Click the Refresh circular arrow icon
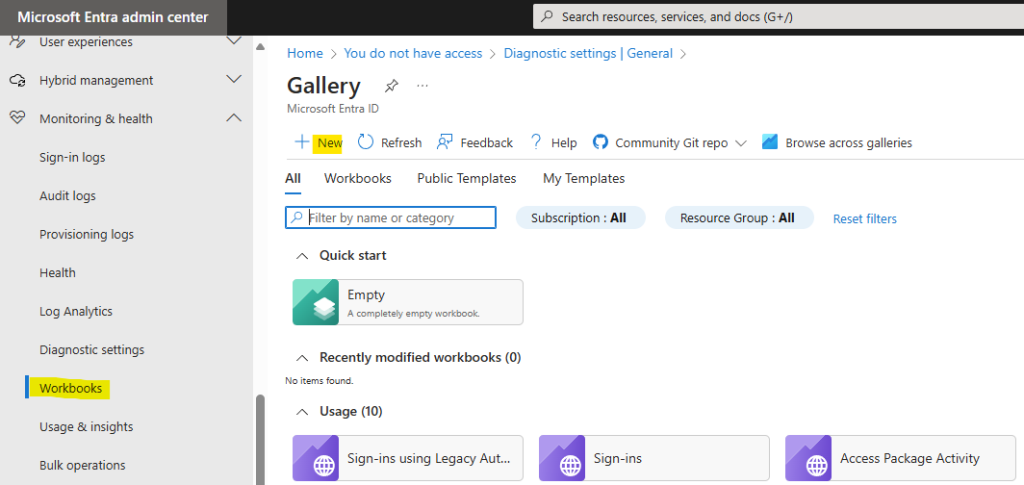This screenshot has width=1024, height=485. coord(366,142)
